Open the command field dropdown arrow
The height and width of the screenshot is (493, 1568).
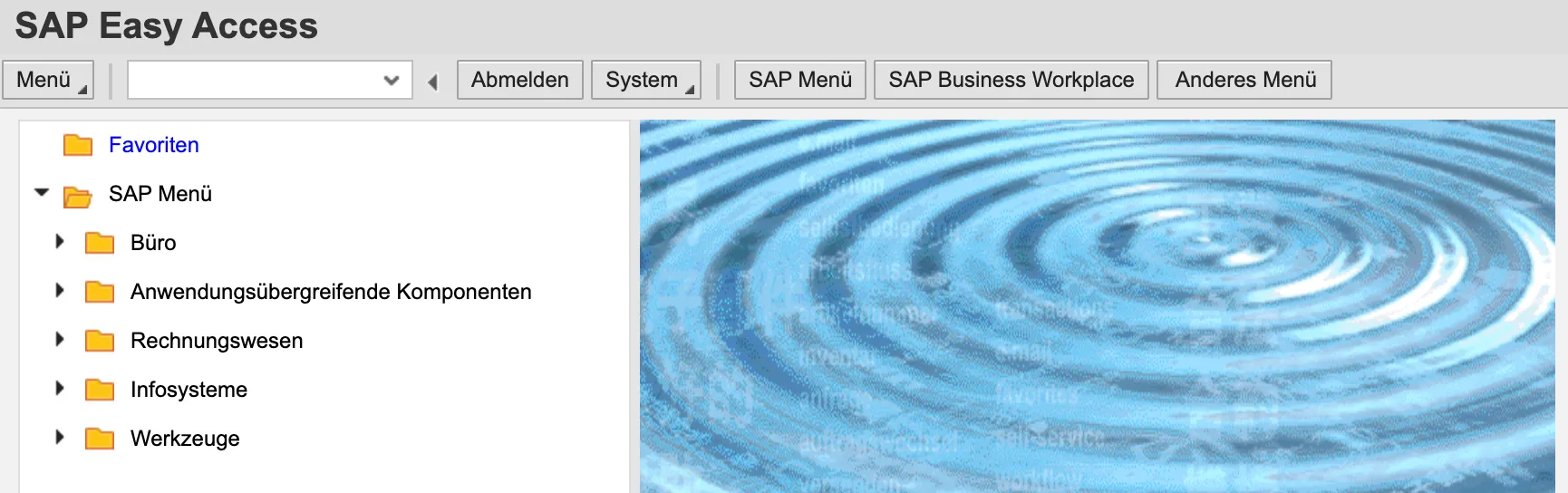(x=392, y=80)
